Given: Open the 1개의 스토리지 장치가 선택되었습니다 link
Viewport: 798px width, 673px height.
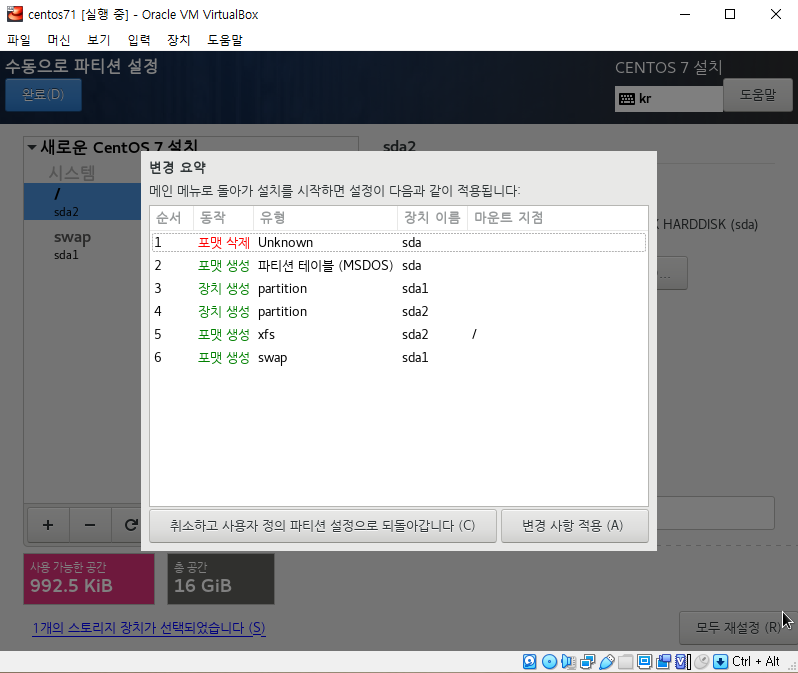Looking at the screenshot, I should (x=149, y=628).
